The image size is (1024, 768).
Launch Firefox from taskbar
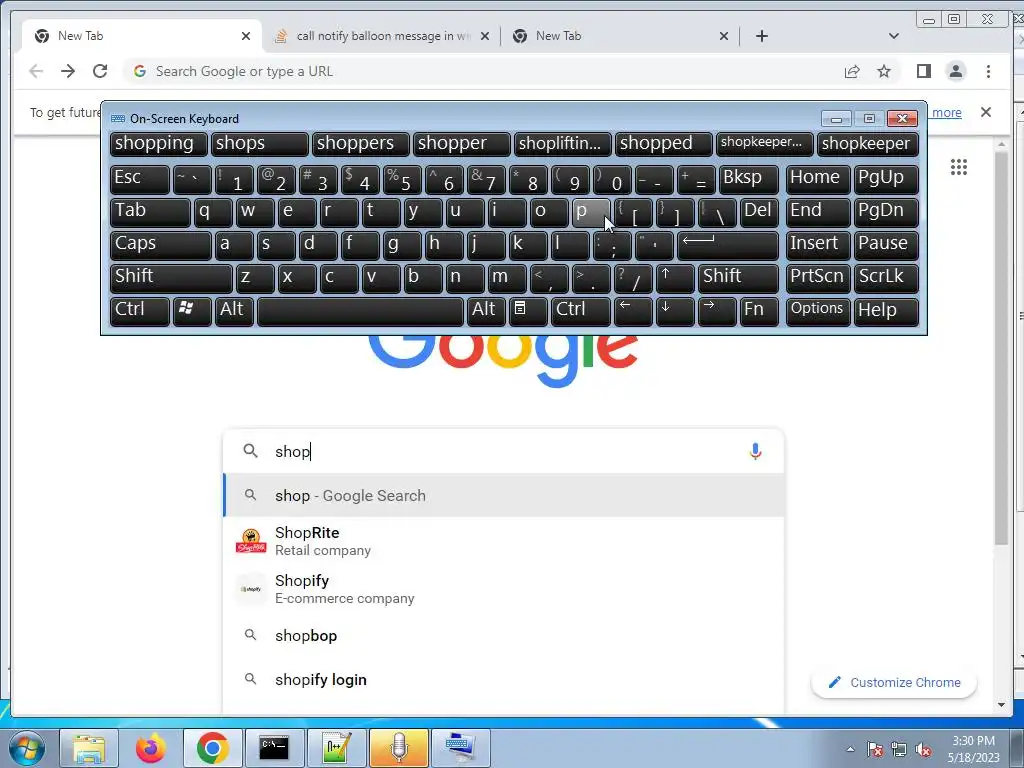click(150, 748)
